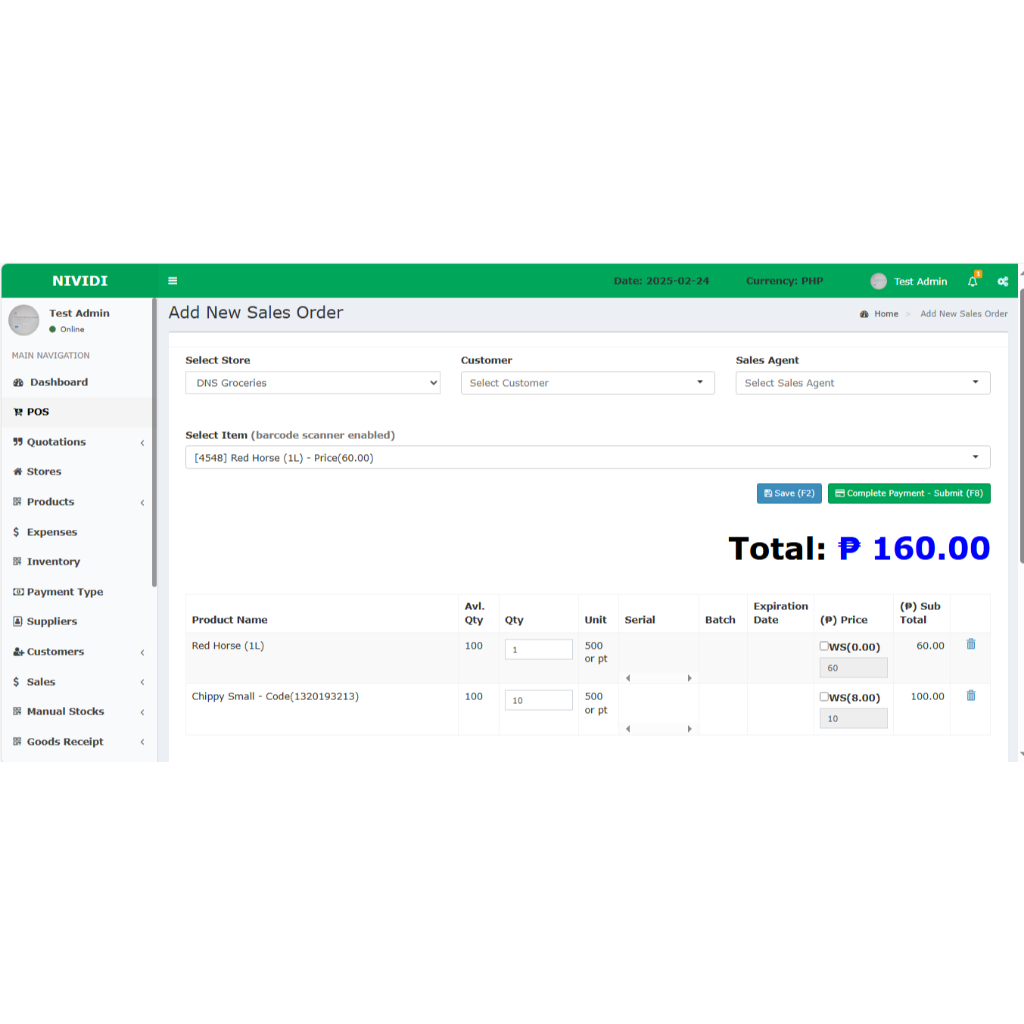Enable wholesale price checkbox for Red Horse
Screen dimensions: 1024x1024
(x=824, y=646)
